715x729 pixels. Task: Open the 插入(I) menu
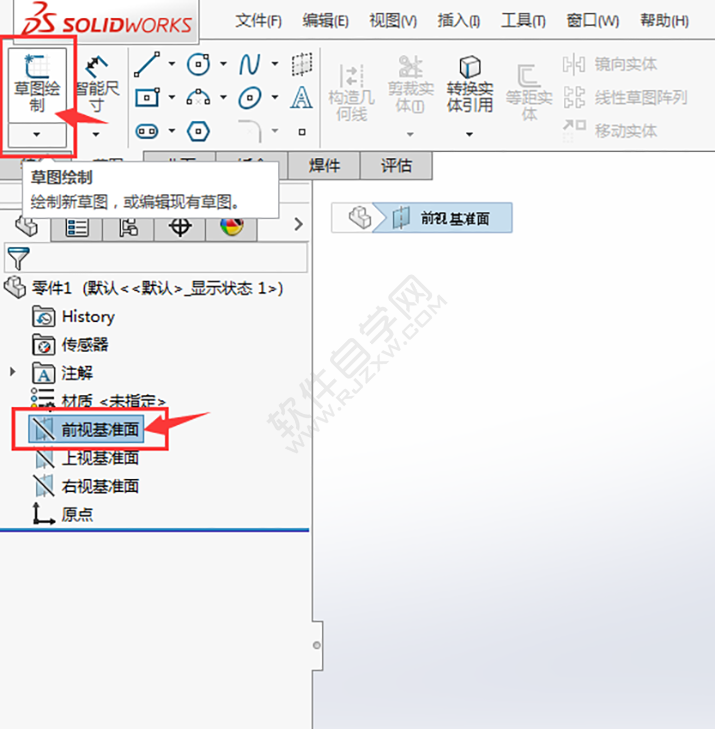coord(459,21)
